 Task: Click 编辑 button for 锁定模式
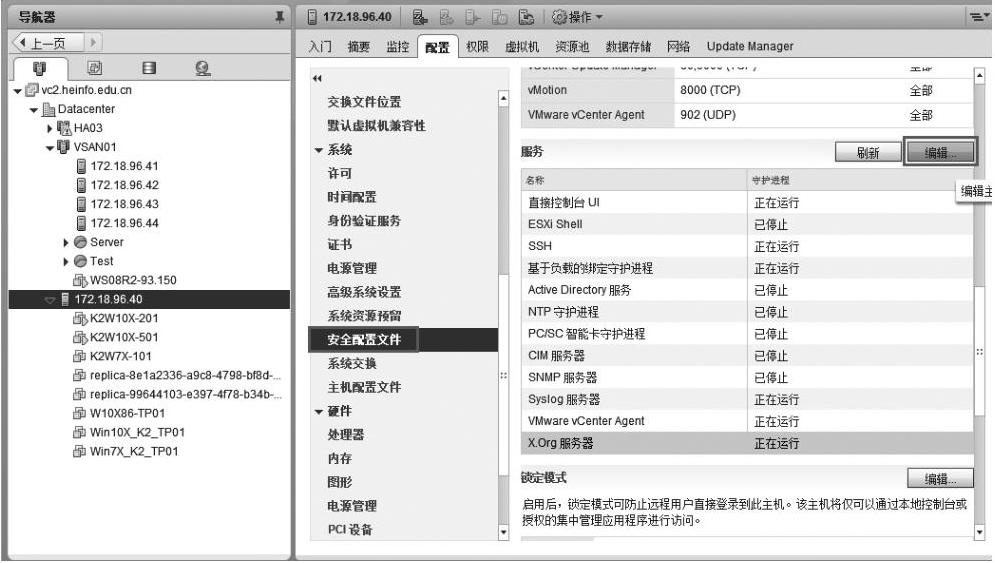pos(940,479)
